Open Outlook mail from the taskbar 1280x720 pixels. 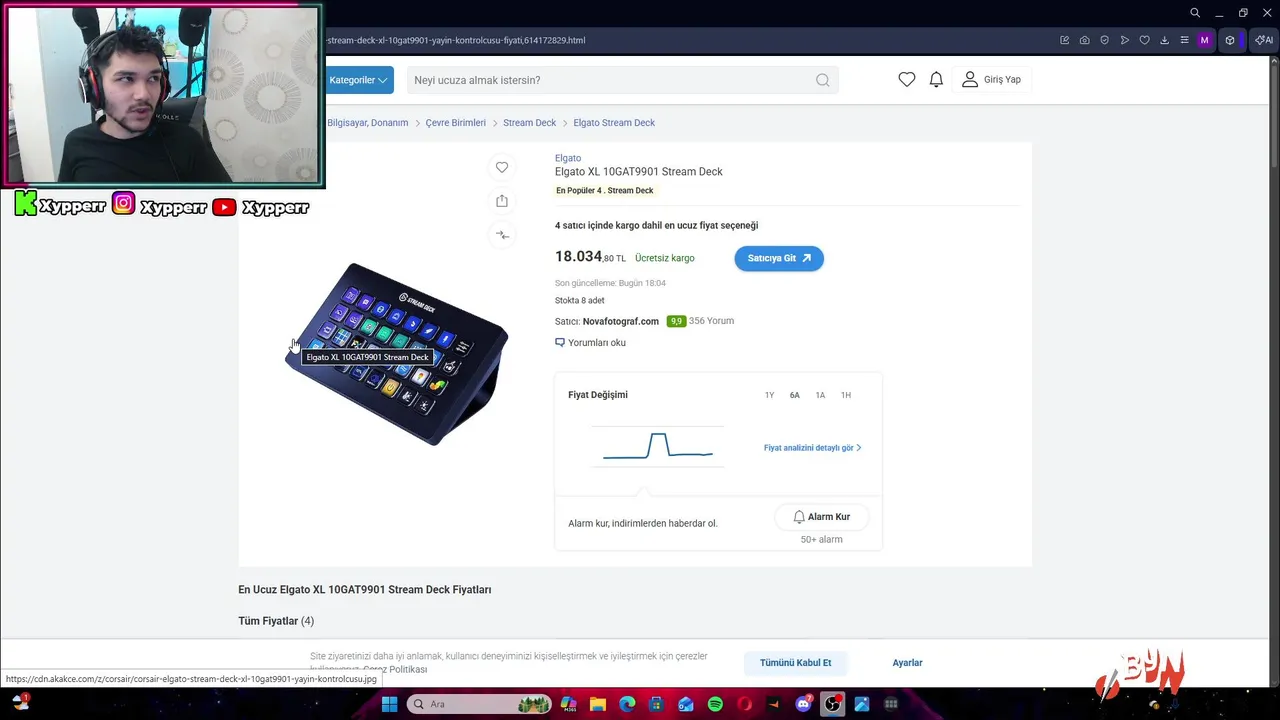coord(686,704)
